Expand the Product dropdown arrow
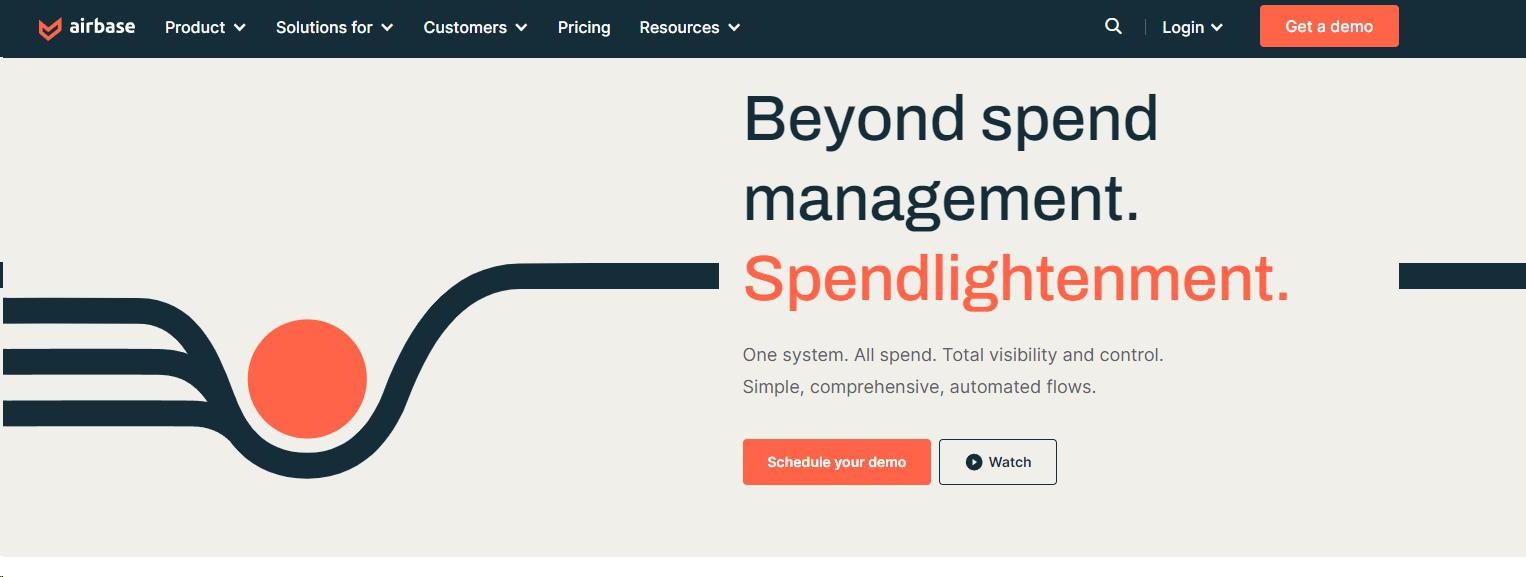Screen dimensions: 1526x577 tap(240, 28)
